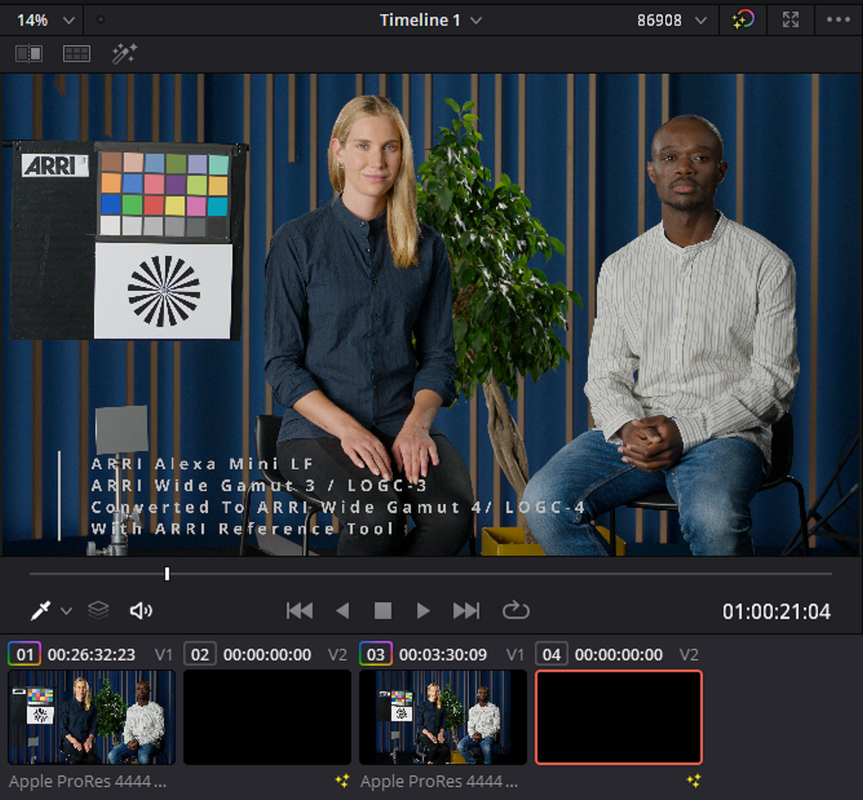This screenshot has height=800, width=863.
Task: Select the highlighted clip 04 thumbnail
Action: [619, 717]
